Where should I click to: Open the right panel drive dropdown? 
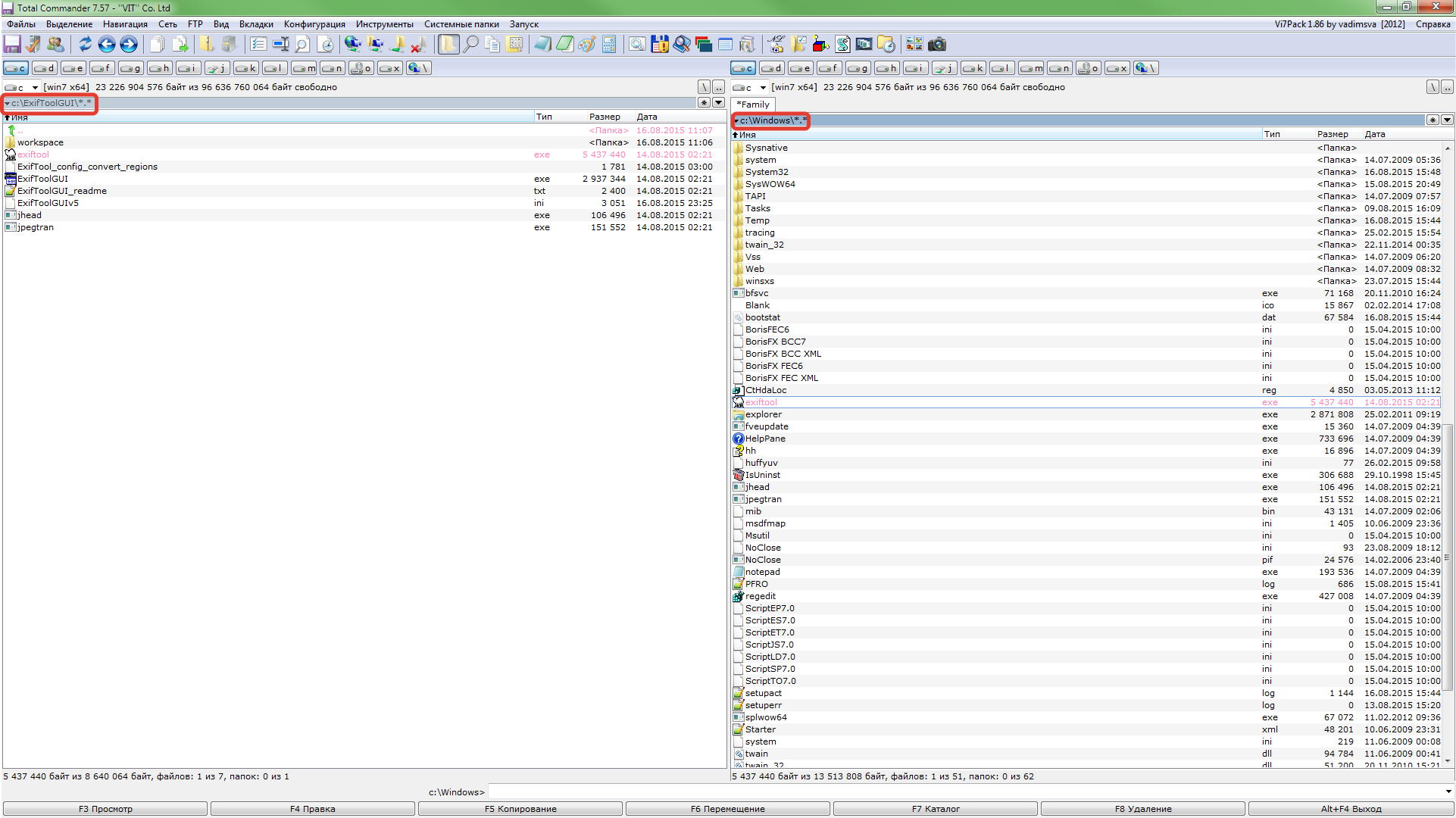[x=750, y=87]
